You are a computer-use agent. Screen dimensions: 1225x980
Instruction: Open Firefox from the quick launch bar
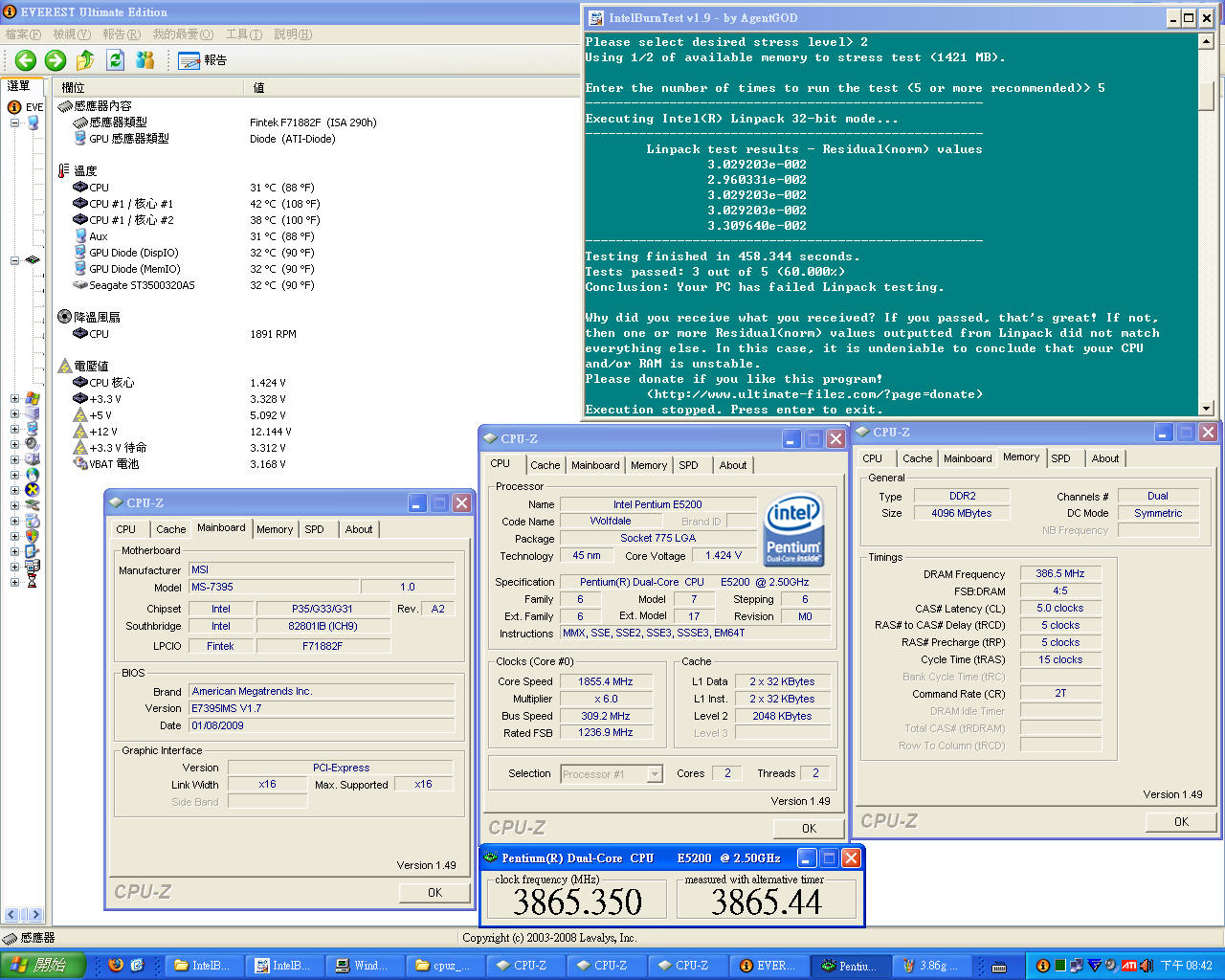(116, 965)
